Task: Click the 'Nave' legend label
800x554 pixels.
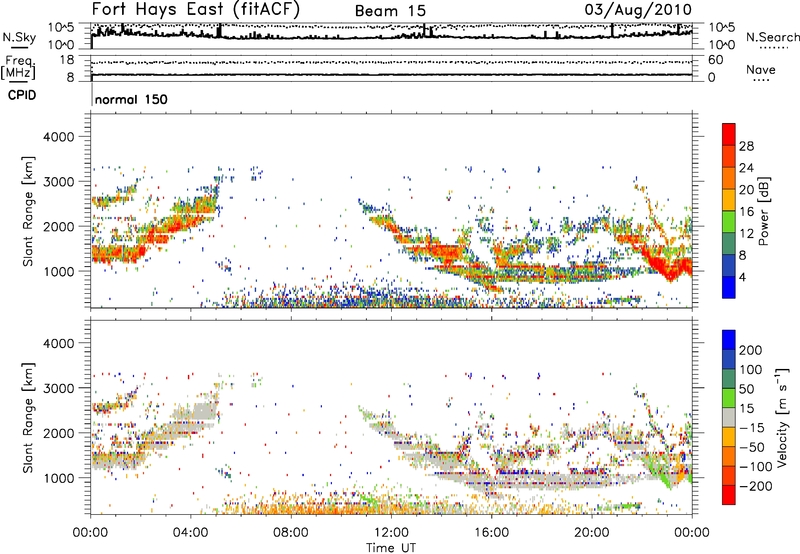Action: coord(761,69)
